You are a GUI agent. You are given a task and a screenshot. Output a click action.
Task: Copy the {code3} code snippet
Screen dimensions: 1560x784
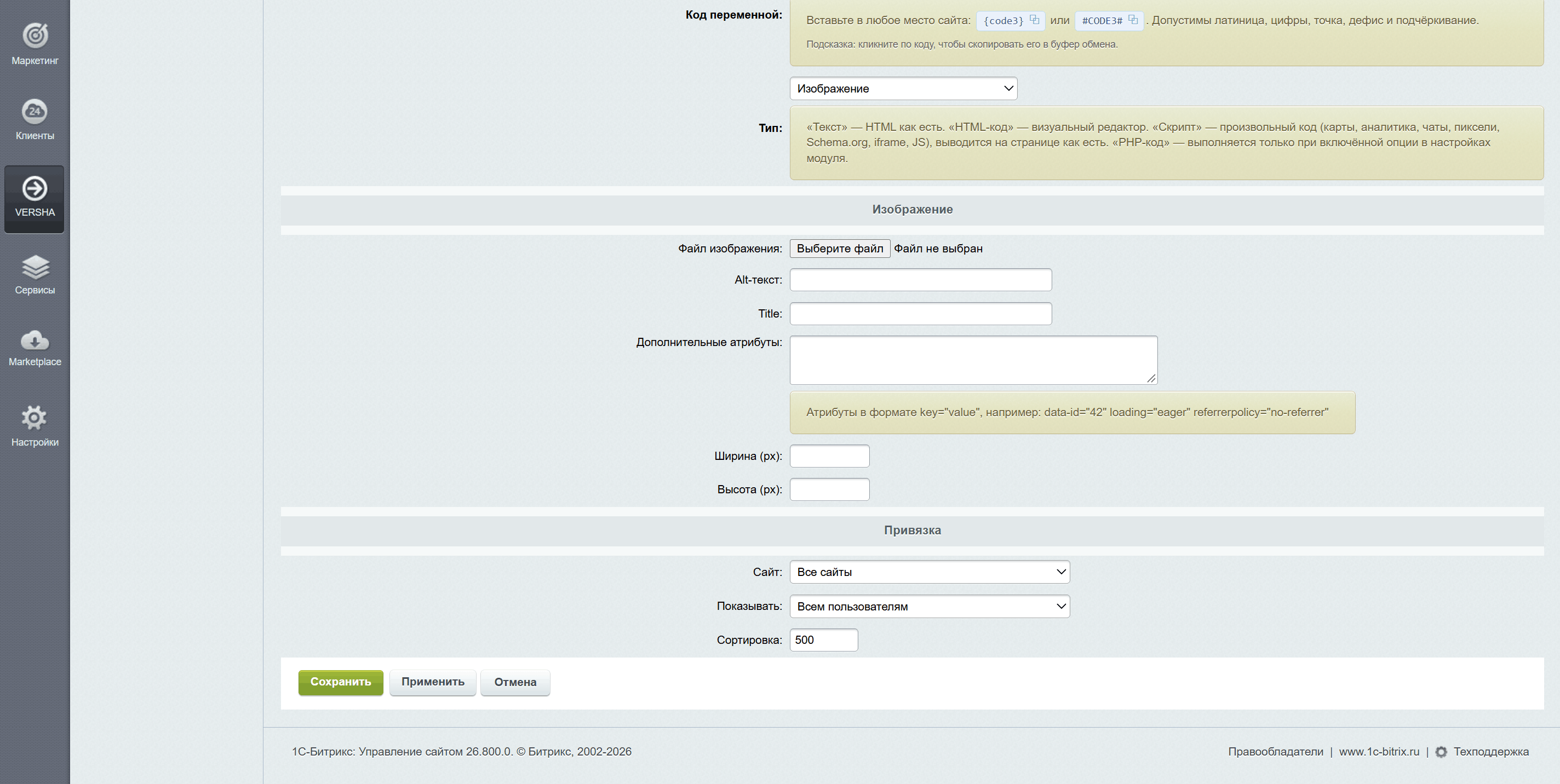(x=1010, y=21)
